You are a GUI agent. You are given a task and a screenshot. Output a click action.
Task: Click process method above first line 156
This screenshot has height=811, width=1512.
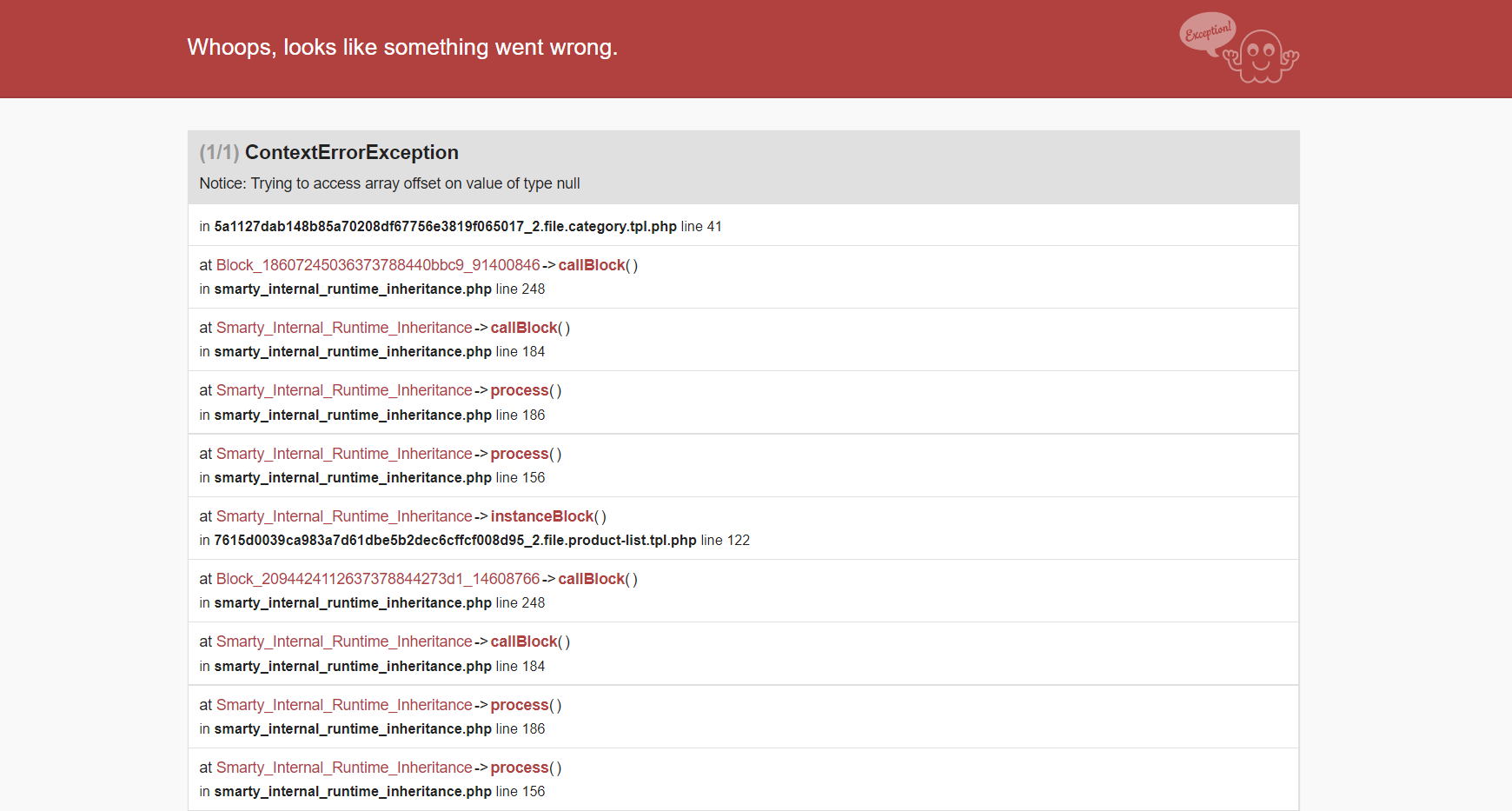[x=520, y=454]
